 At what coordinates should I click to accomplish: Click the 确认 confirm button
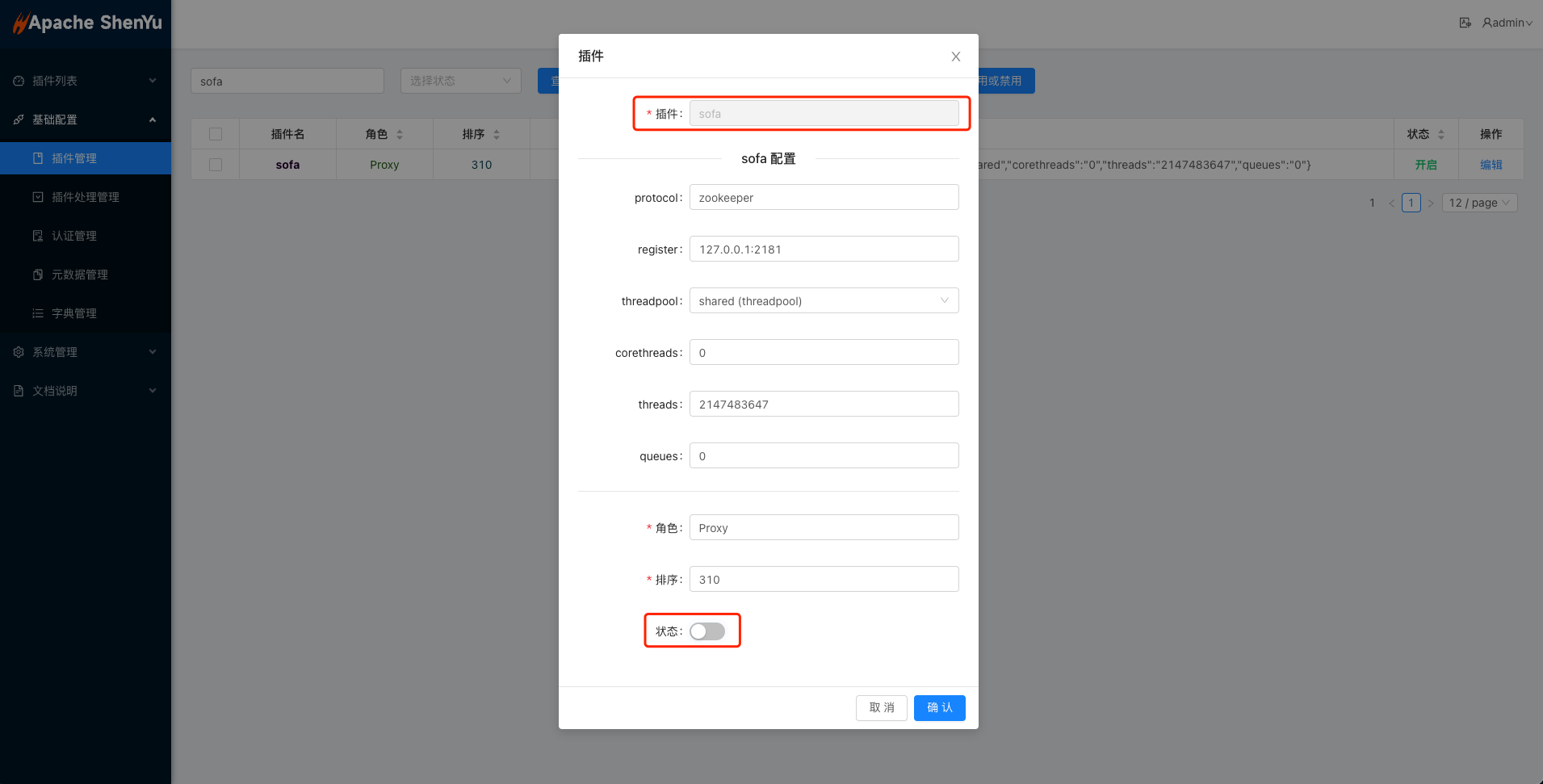point(939,708)
